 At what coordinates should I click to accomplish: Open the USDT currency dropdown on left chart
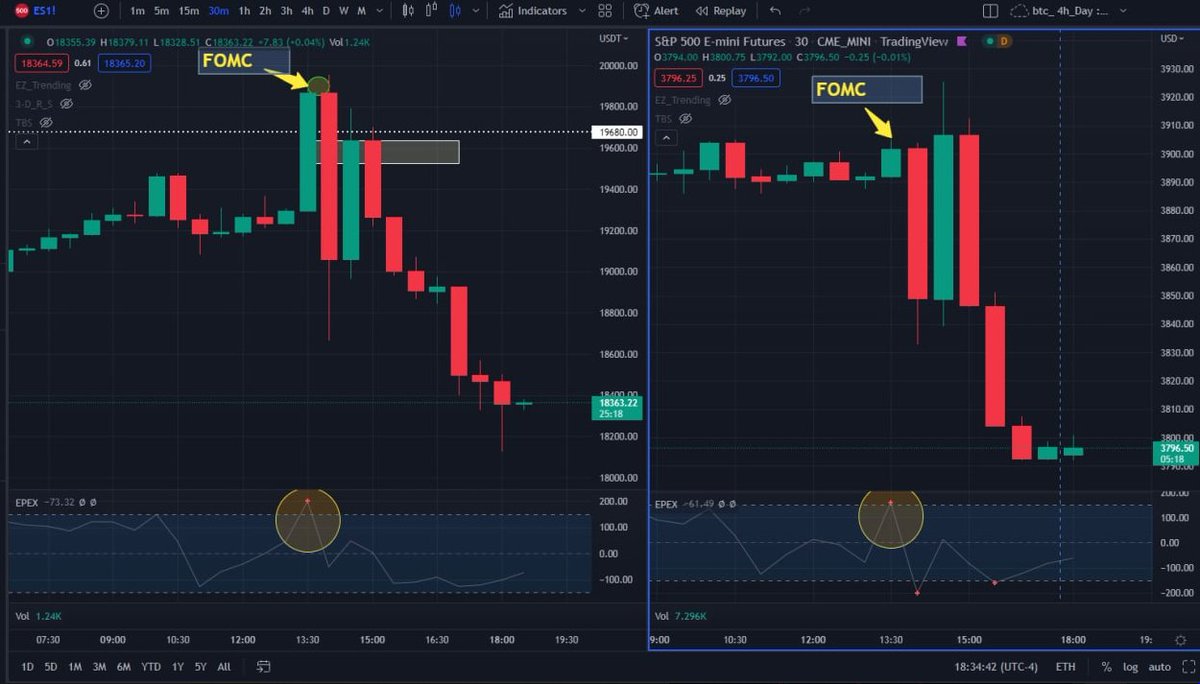point(614,39)
